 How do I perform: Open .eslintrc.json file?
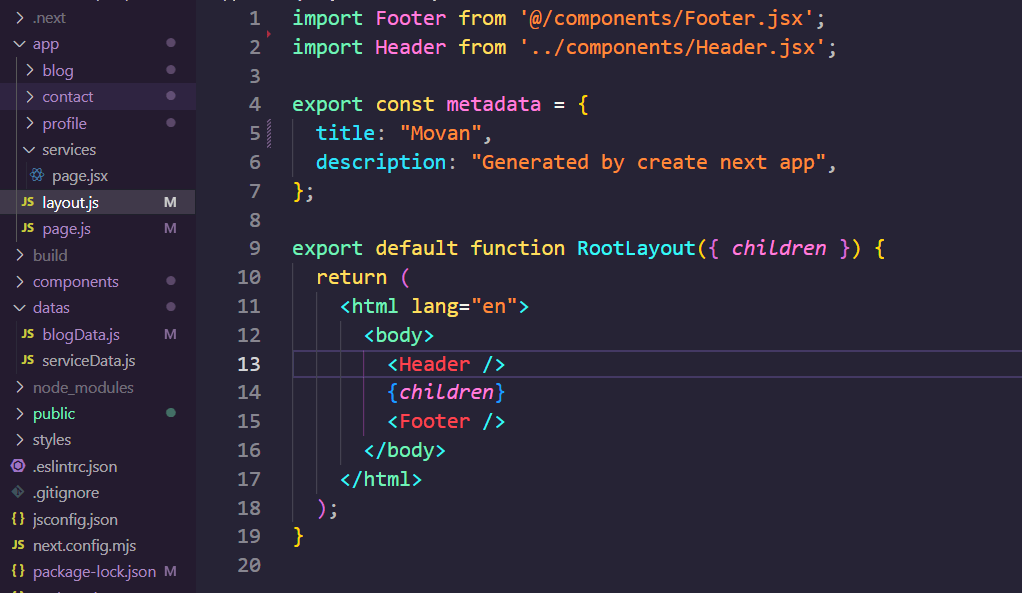click(75, 467)
